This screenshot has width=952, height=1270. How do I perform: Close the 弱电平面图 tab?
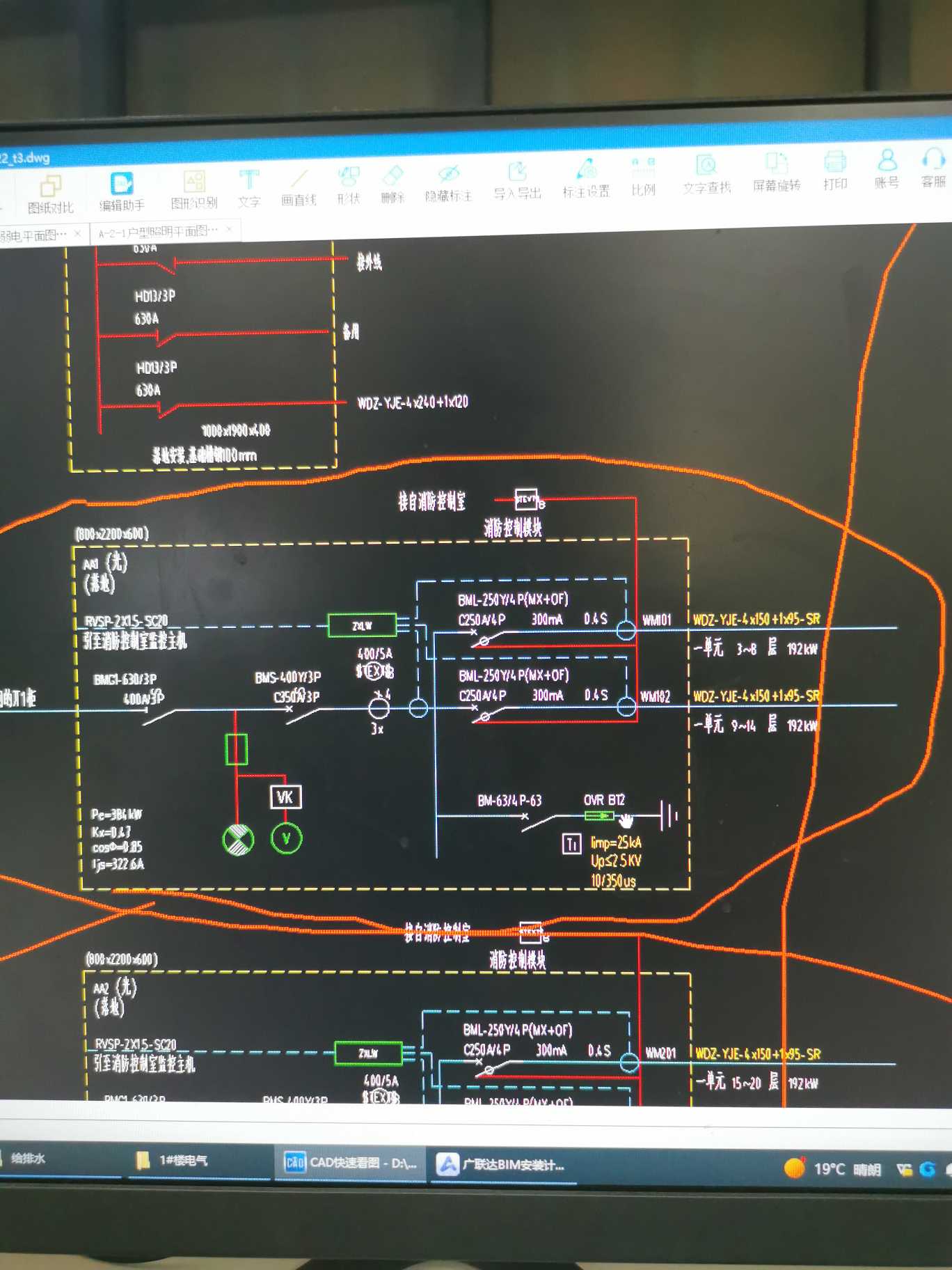(77, 234)
